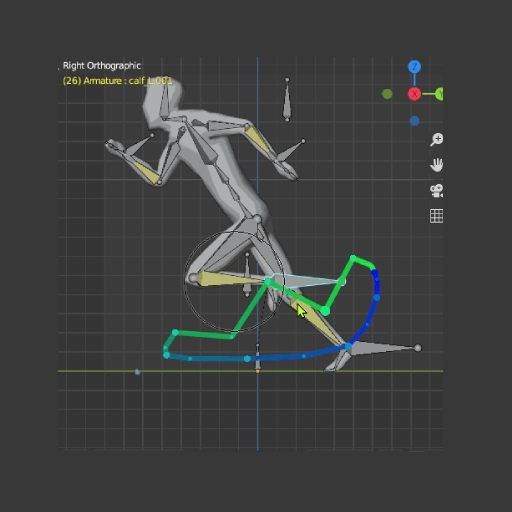Snap view using the dark green negative-Y dot
The width and height of the screenshot is (512, 512).
tap(387, 94)
